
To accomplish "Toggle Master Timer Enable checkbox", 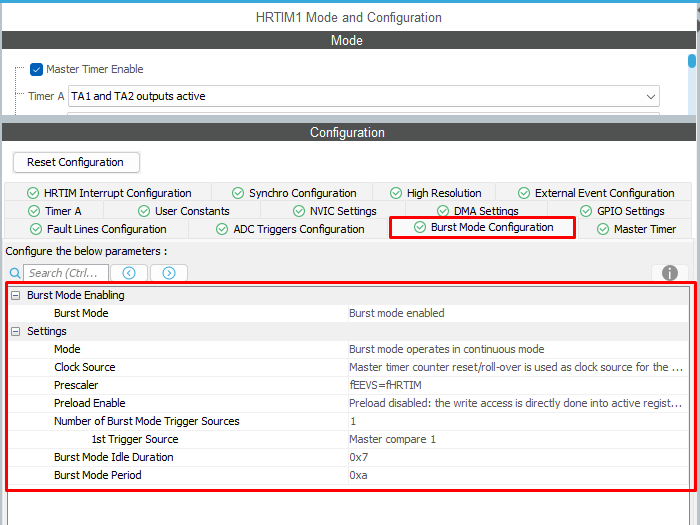I will (x=36, y=69).
